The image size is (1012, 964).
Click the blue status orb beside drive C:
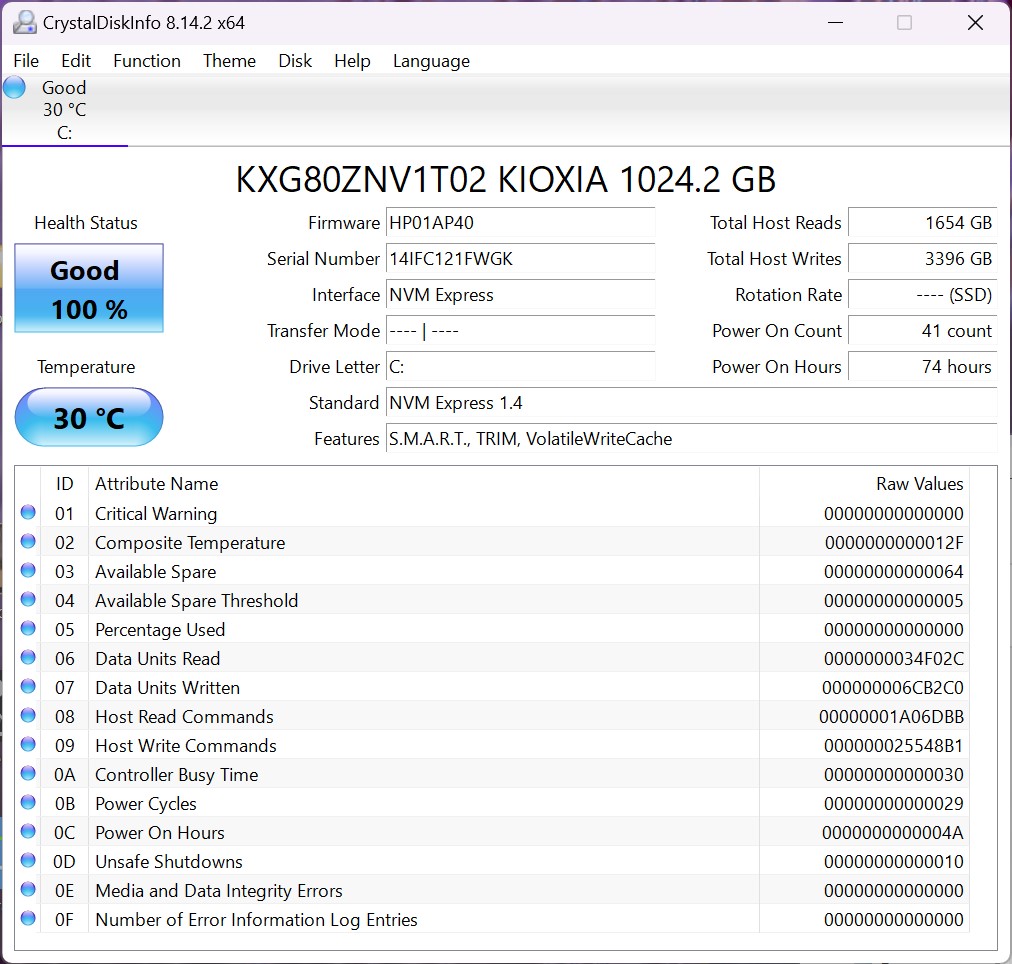click(x=14, y=87)
